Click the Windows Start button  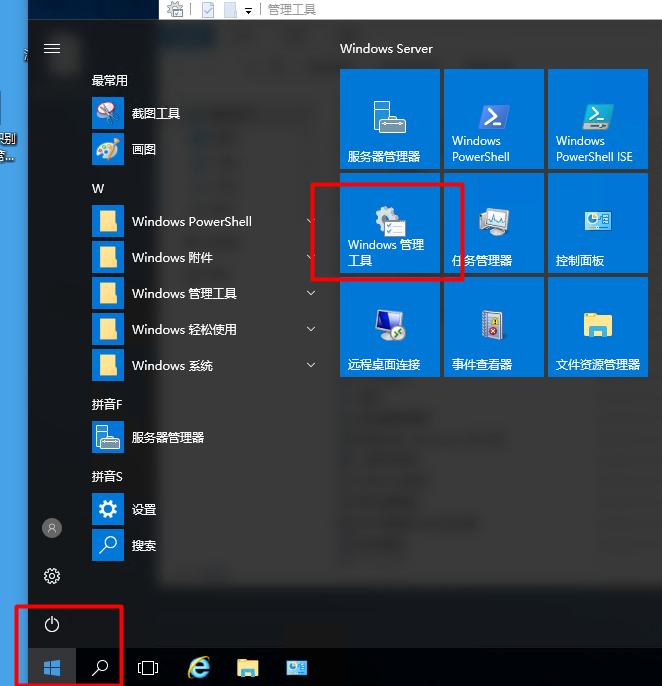pos(52,668)
